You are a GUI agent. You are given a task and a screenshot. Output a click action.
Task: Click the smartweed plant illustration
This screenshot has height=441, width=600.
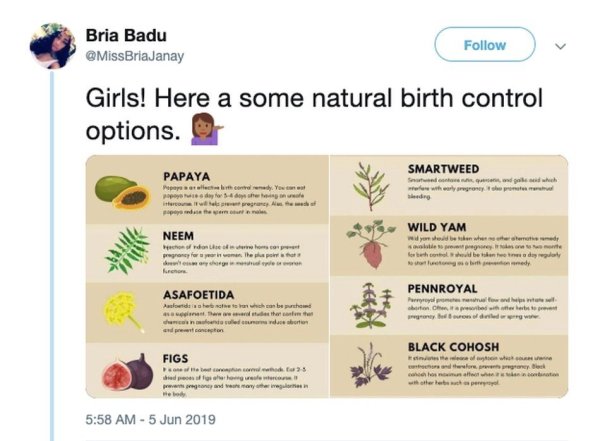(370, 186)
